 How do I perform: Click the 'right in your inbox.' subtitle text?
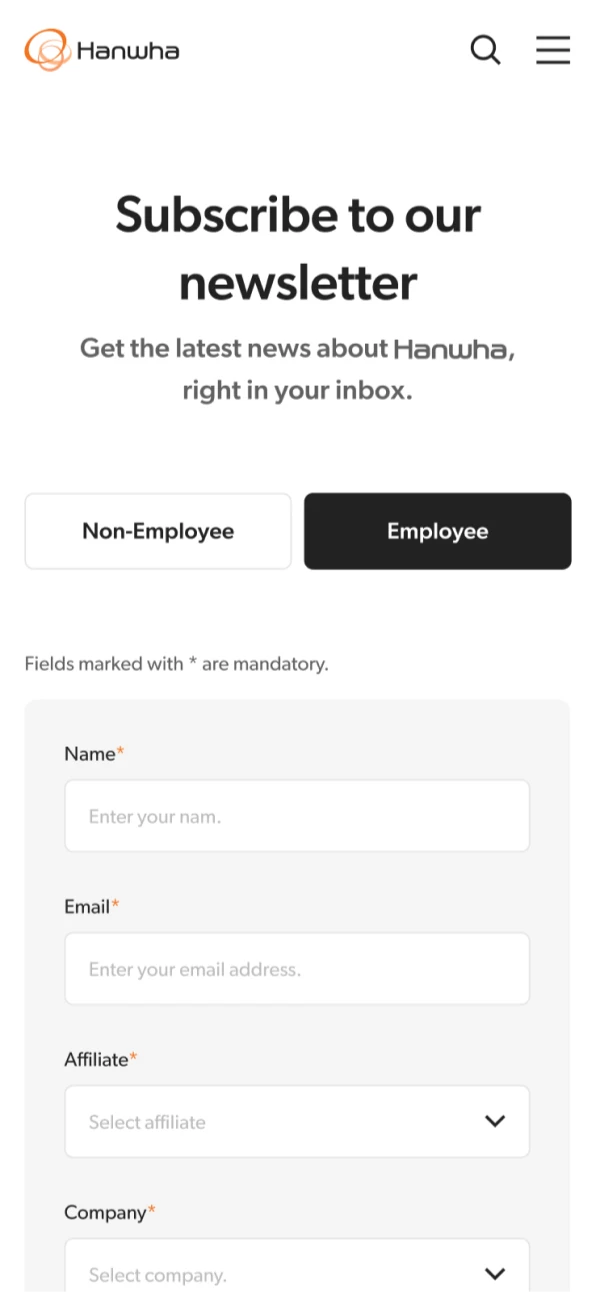pos(297,391)
